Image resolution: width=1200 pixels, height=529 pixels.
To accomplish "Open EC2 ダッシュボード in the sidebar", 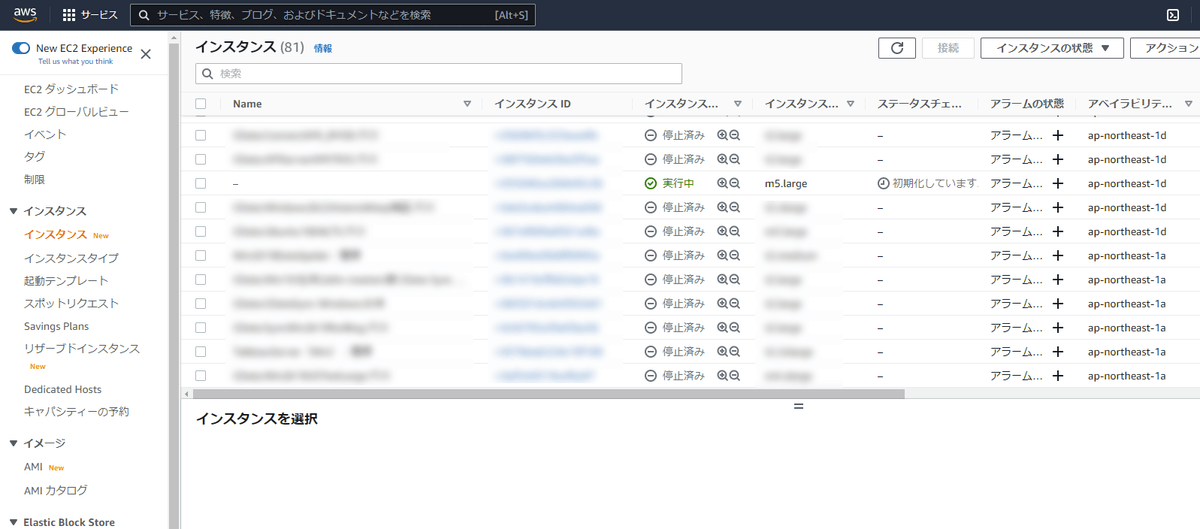I will [x=71, y=89].
